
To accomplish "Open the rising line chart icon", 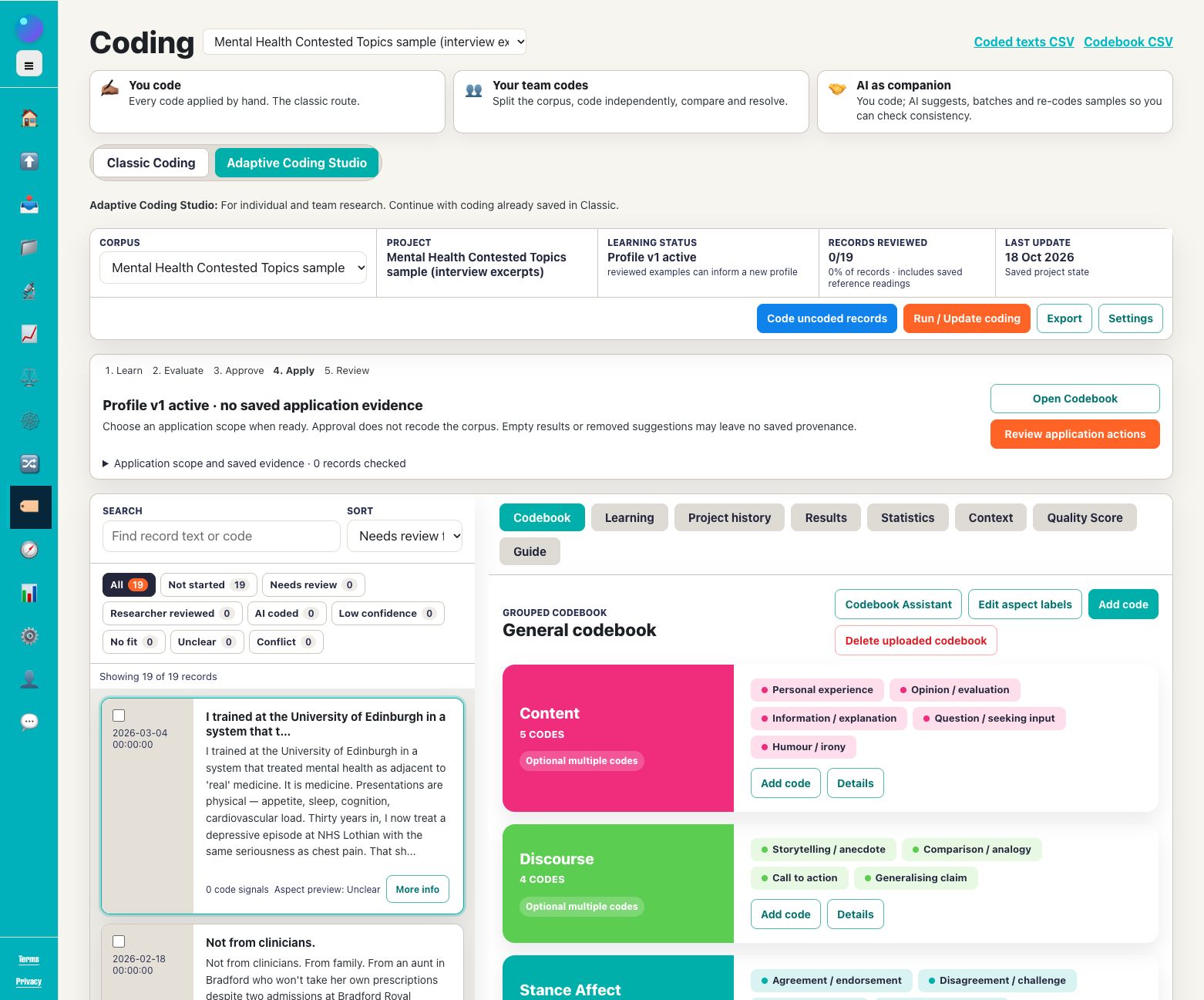I will point(29,334).
